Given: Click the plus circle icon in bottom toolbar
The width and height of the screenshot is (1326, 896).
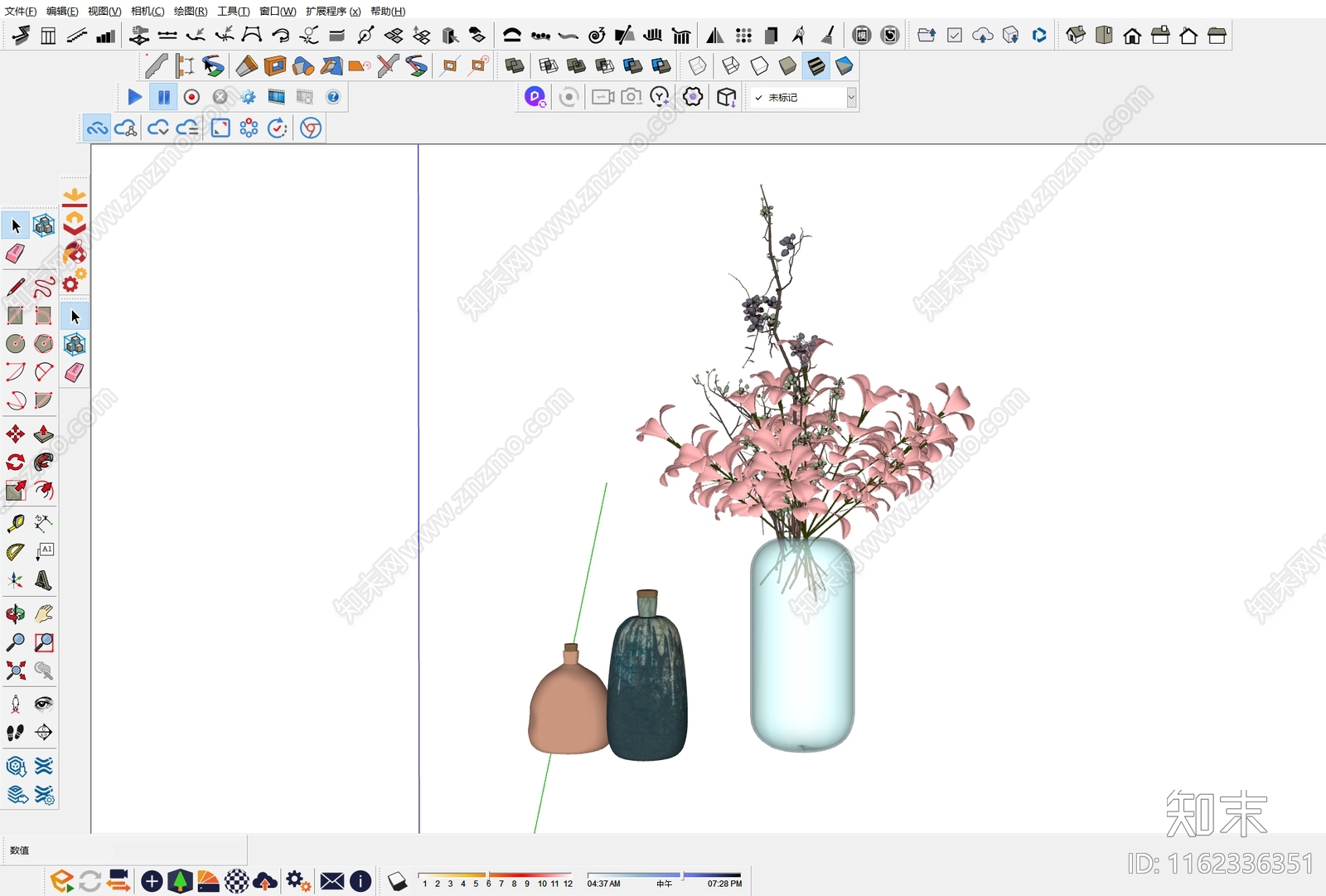Looking at the screenshot, I should pyautogui.click(x=152, y=881).
